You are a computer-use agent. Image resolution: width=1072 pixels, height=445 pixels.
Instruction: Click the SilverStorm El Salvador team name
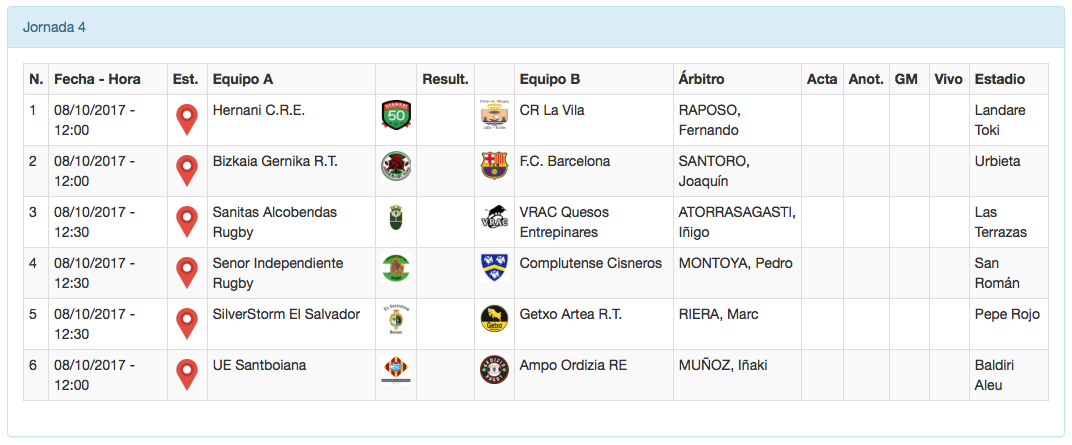coord(286,314)
